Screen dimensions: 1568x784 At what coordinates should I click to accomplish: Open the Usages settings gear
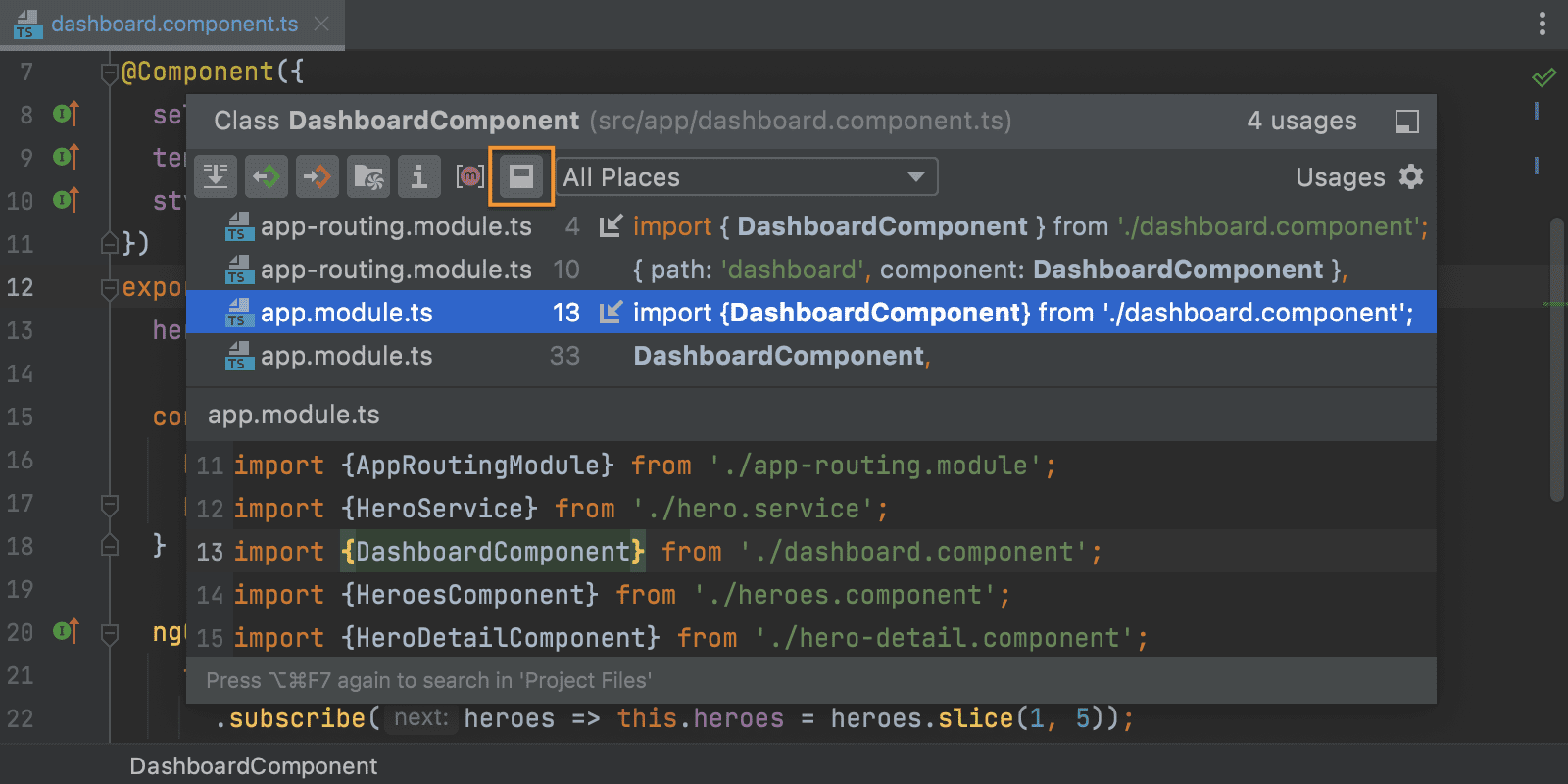click(1411, 177)
